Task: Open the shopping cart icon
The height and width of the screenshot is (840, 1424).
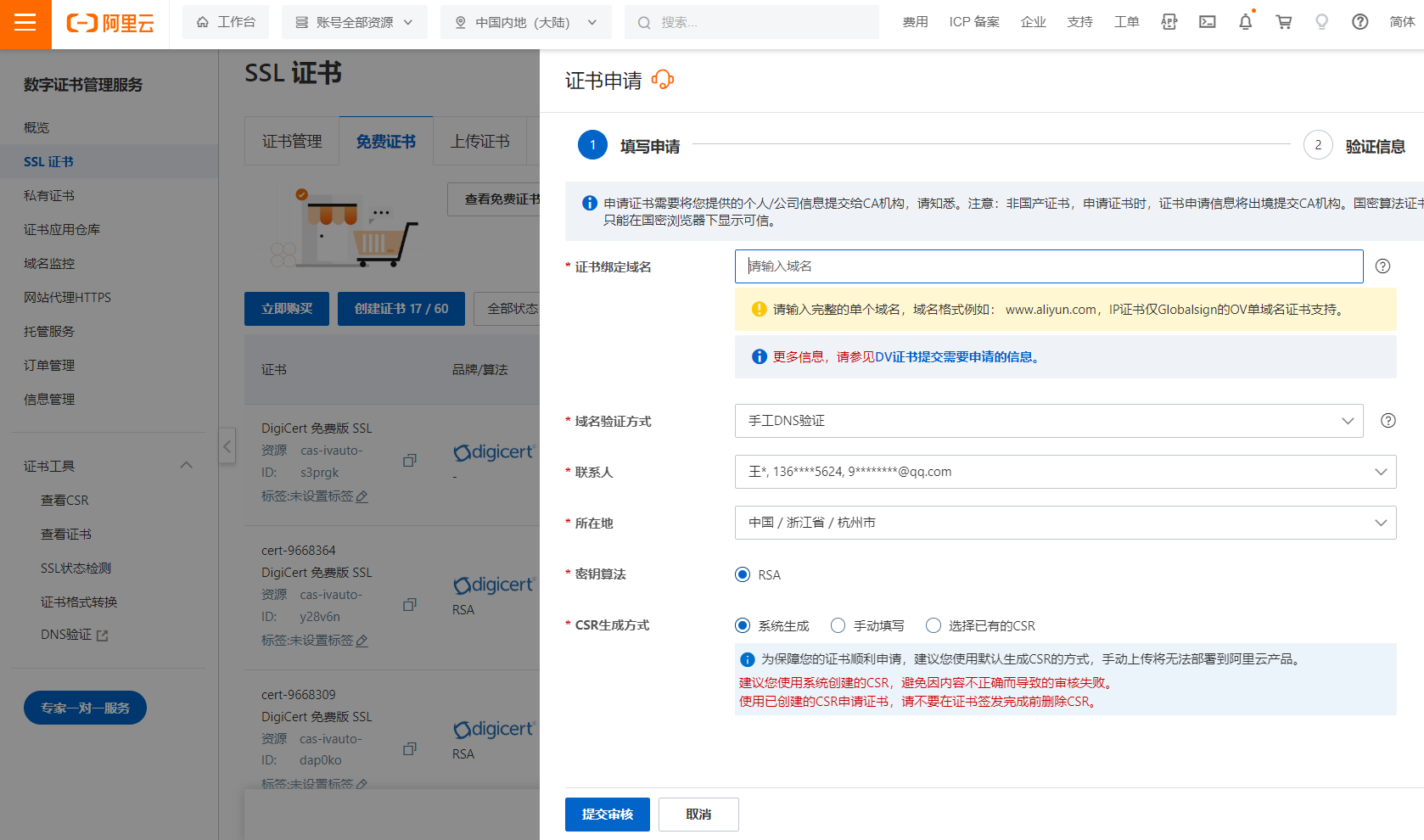Action: tap(1283, 22)
